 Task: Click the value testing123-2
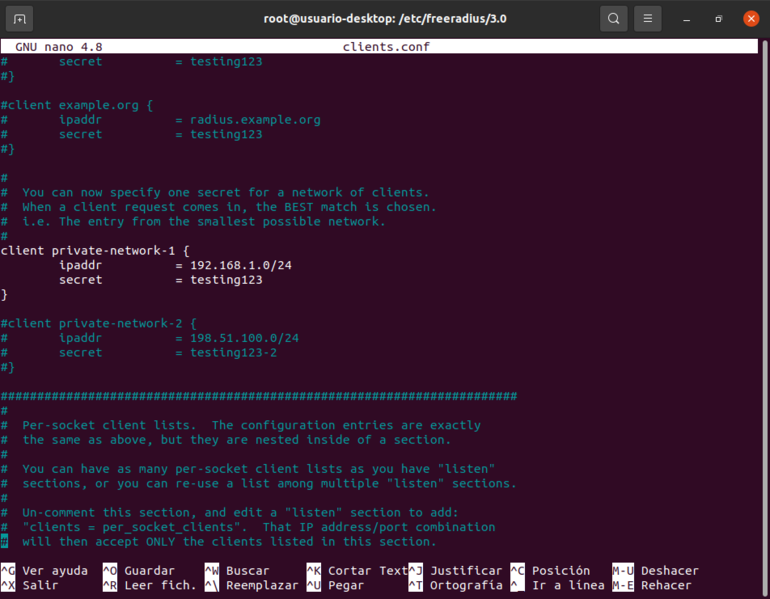(x=233, y=353)
